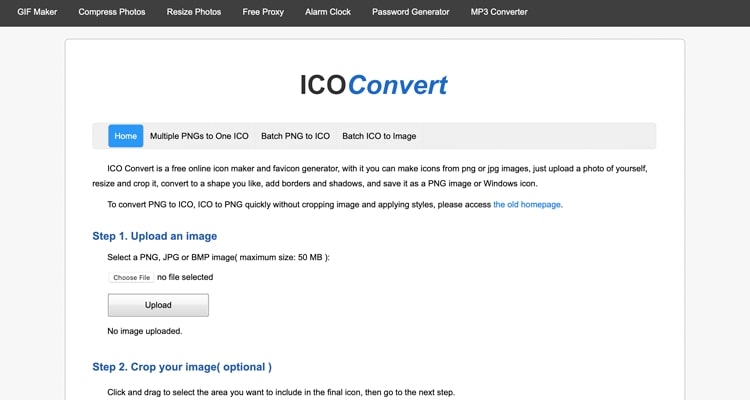Viewport: 750px width, 400px height.
Task: Visit the Free Proxy link
Action: (x=263, y=12)
